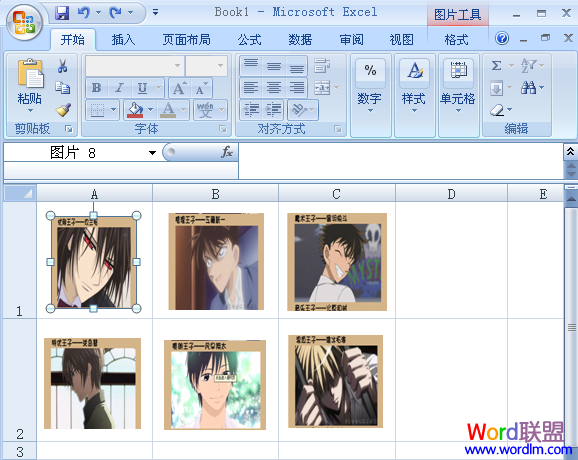Expand the font name combo box

pyautogui.click(x=177, y=66)
